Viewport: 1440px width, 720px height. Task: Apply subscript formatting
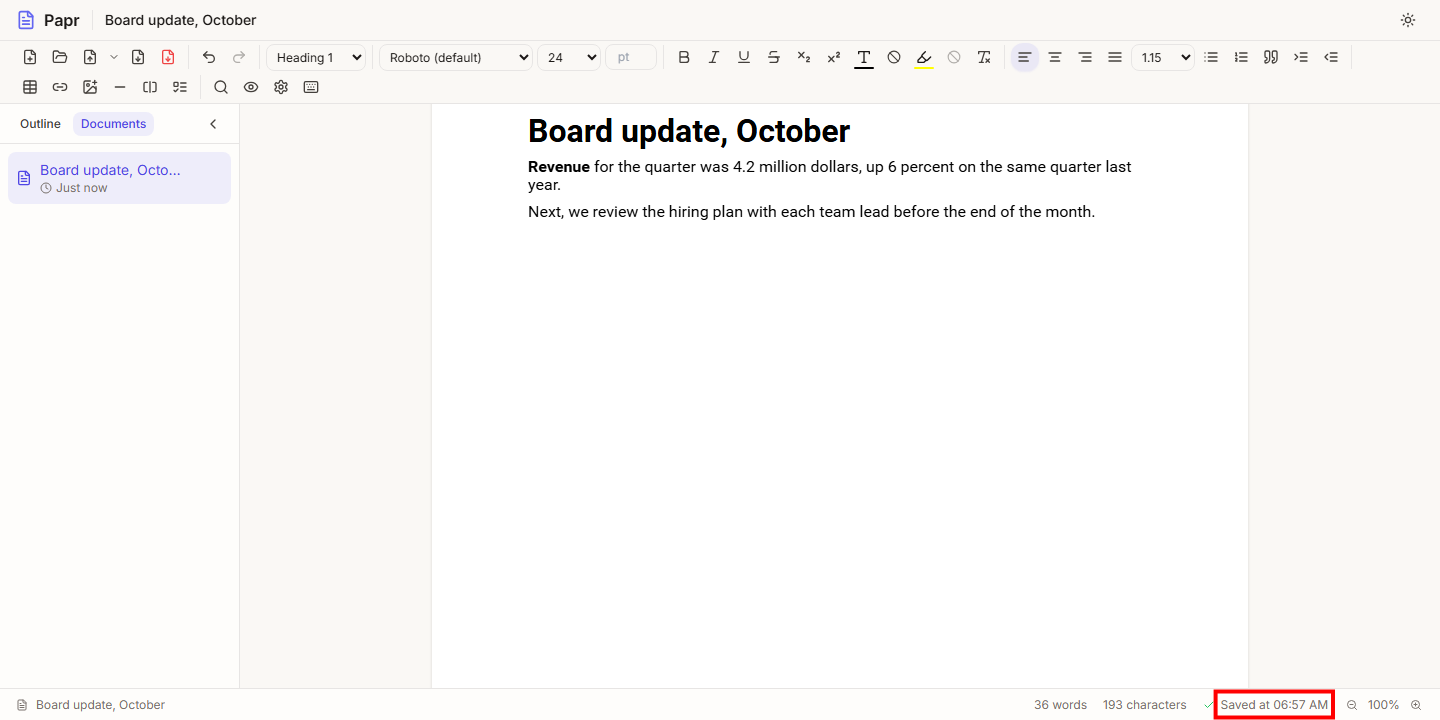804,57
